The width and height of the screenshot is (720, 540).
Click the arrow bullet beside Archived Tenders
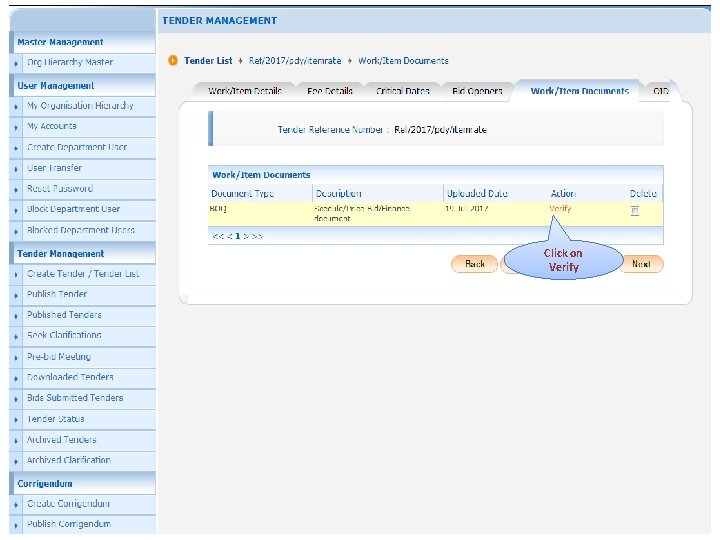(16, 441)
